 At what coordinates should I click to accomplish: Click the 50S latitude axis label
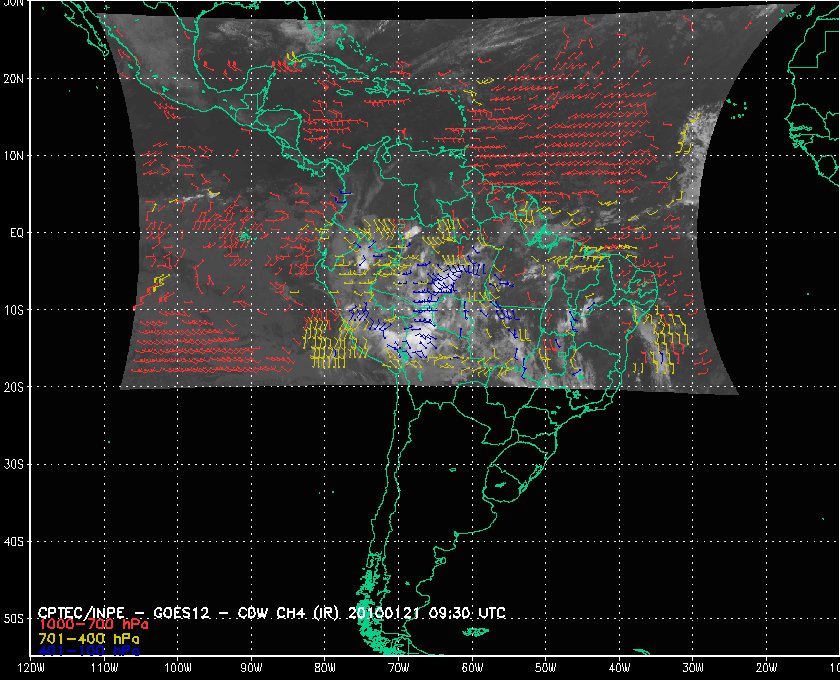coord(13,619)
